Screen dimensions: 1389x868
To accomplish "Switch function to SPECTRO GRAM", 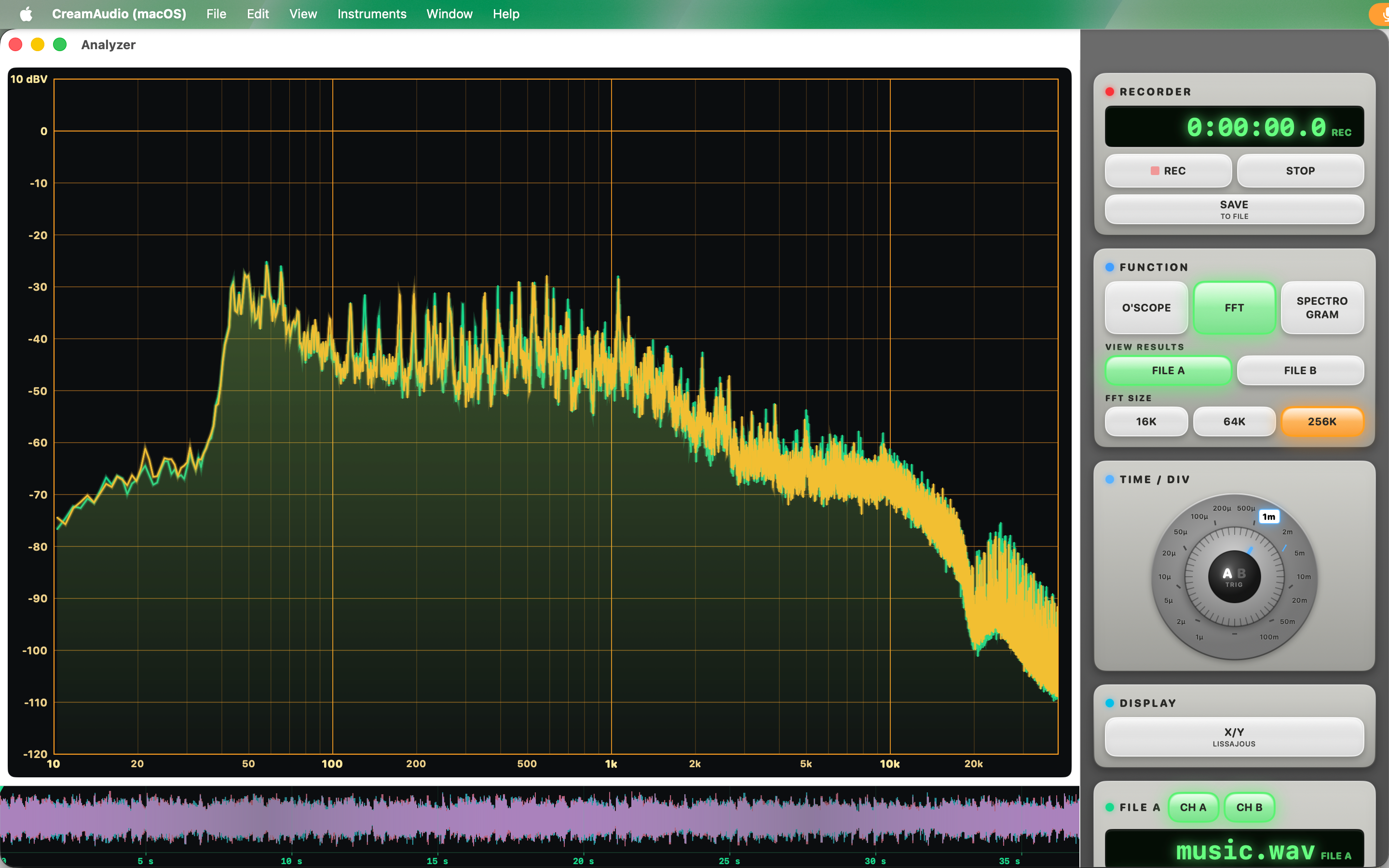I will click(1322, 308).
